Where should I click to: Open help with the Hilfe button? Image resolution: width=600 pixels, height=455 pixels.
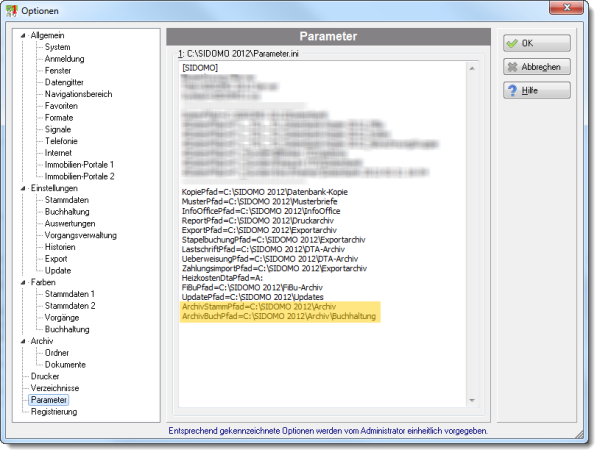[536, 91]
